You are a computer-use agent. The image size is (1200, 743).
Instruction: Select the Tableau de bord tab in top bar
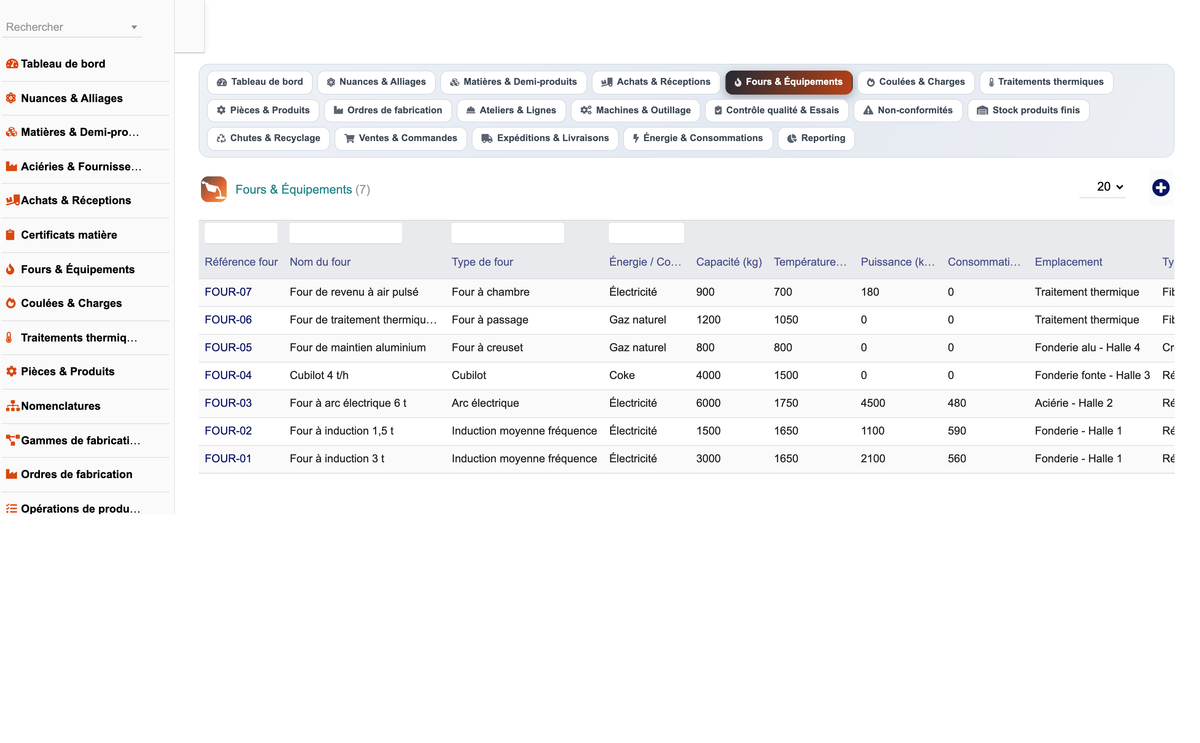point(260,82)
